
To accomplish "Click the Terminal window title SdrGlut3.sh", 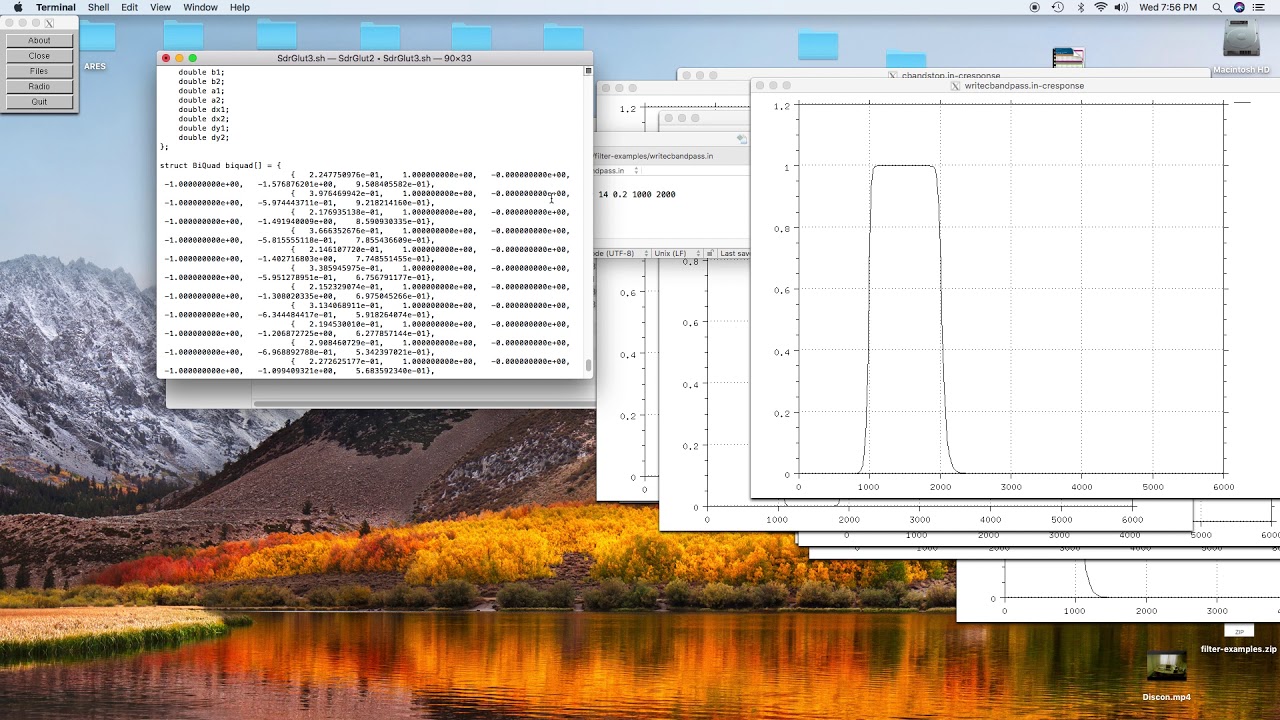I will pyautogui.click(x=374, y=59).
